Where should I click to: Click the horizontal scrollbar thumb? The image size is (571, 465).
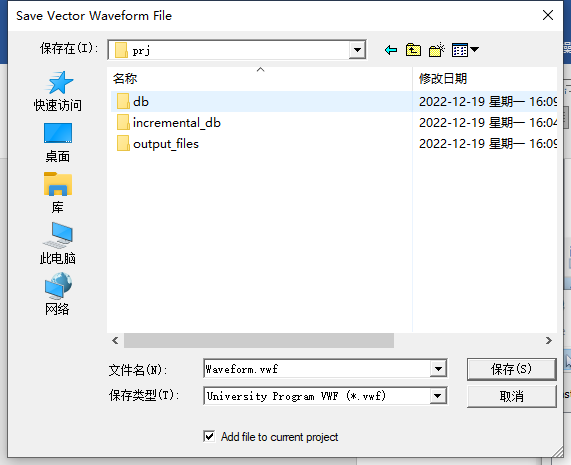[259, 340]
